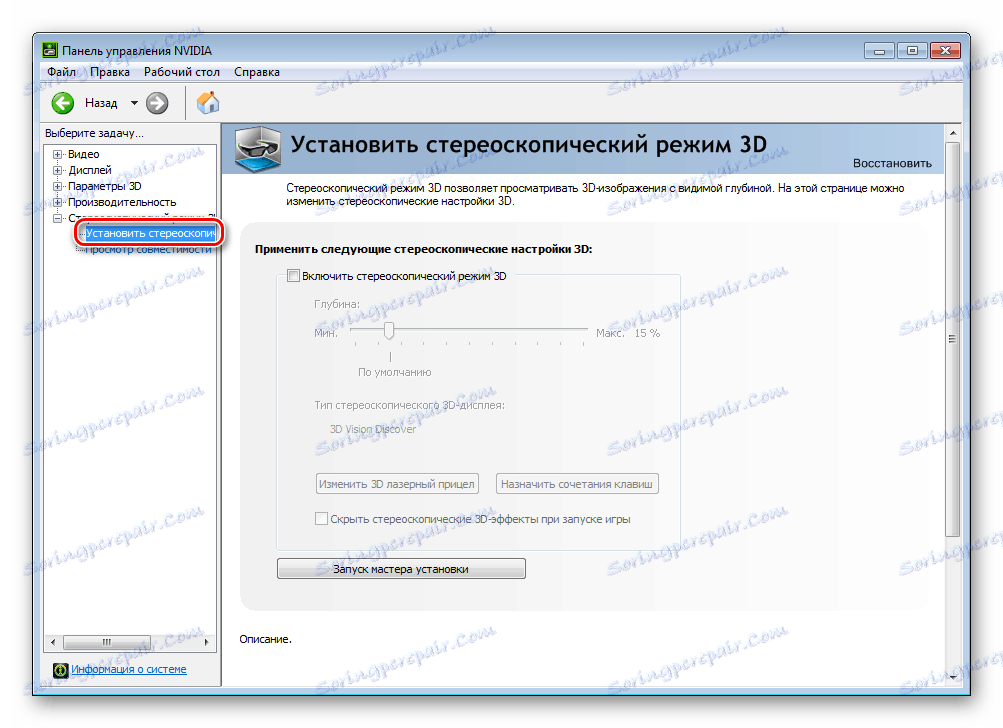Open Информация о системе link
The image size is (1003, 728).
click(x=129, y=669)
